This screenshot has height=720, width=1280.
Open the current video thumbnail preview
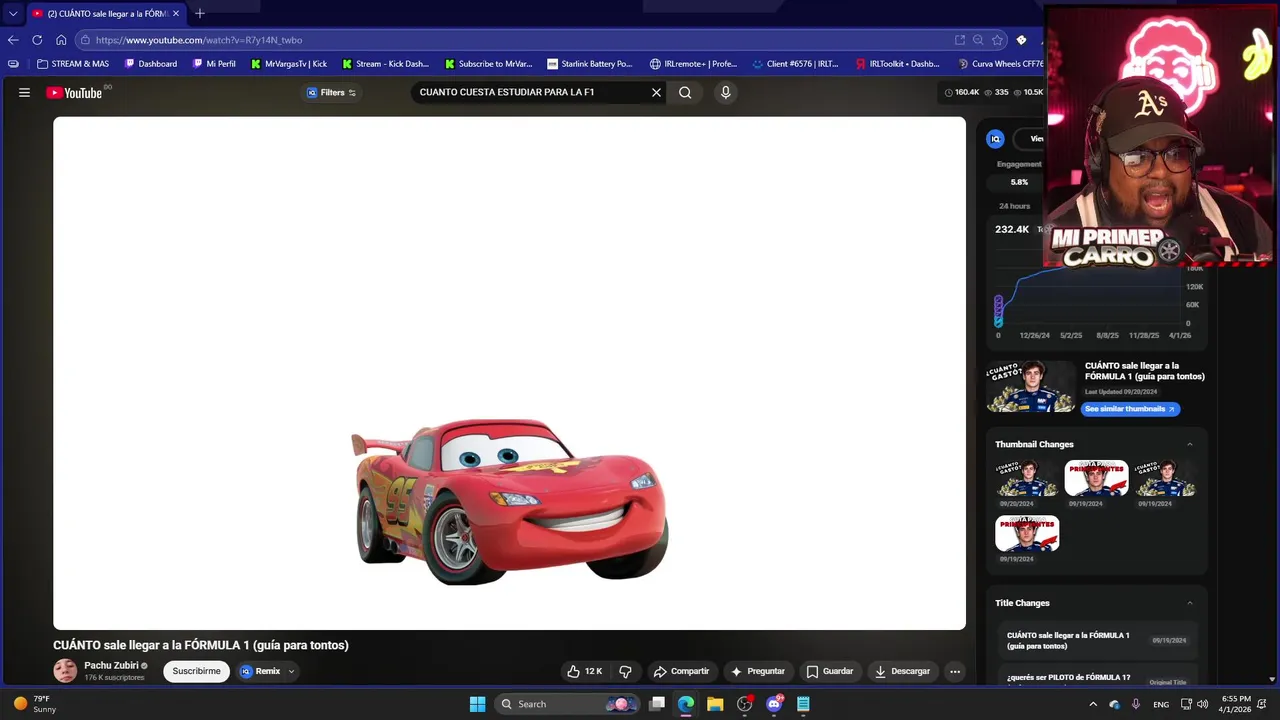click(1031, 386)
